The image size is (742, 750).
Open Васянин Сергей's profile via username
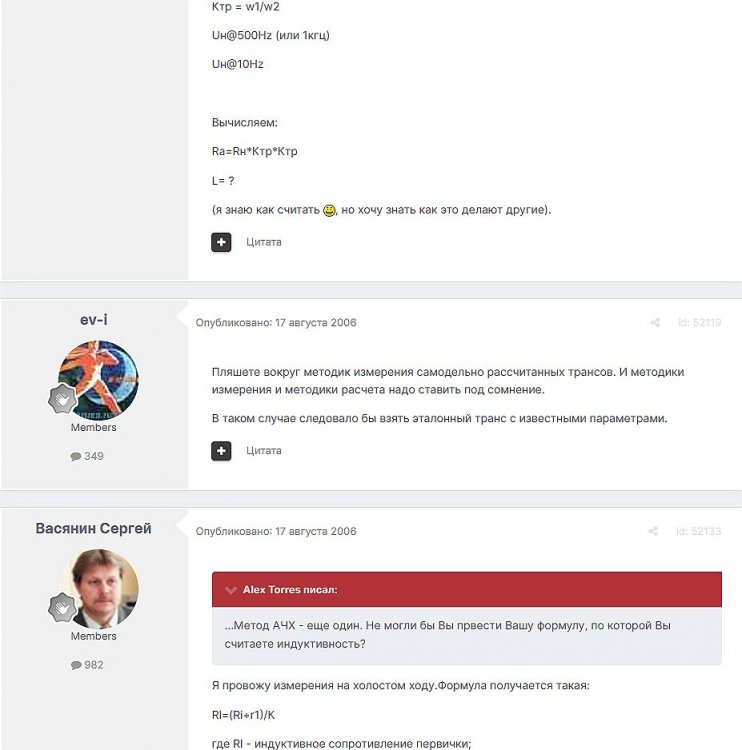click(x=93, y=528)
